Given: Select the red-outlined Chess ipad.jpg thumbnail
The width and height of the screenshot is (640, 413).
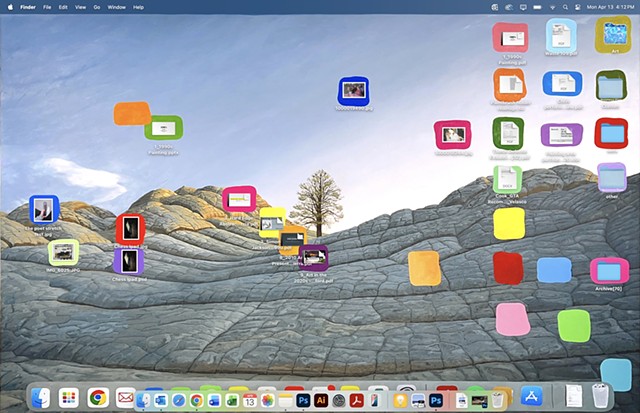Looking at the screenshot, I should (130, 229).
